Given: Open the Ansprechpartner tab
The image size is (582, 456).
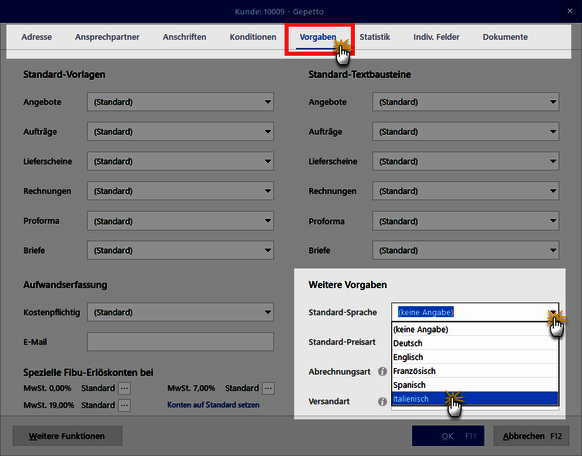Looking at the screenshot, I should pyautogui.click(x=107, y=37).
